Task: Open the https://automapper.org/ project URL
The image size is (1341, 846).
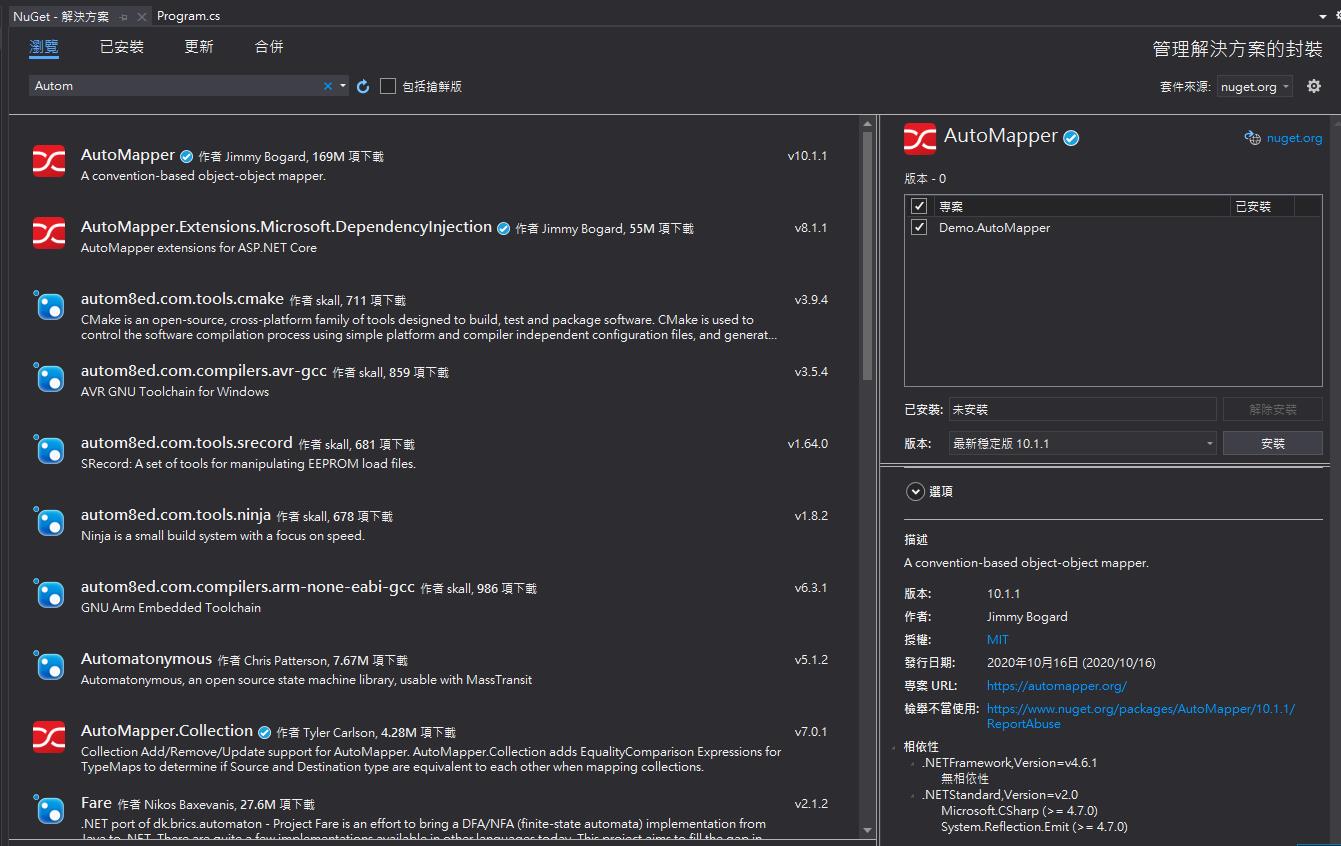Action: pyautogui.click(x=1056, y=685)
